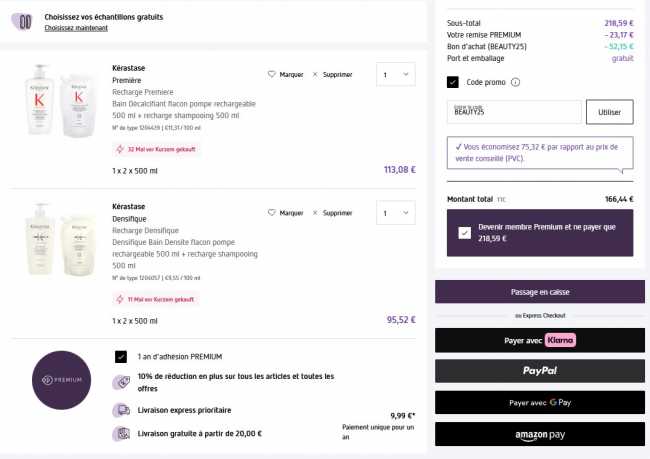Click X icon to remove Kérastase Première
The width and height of the screenshot is (650, 459).
tap(315, 74)
